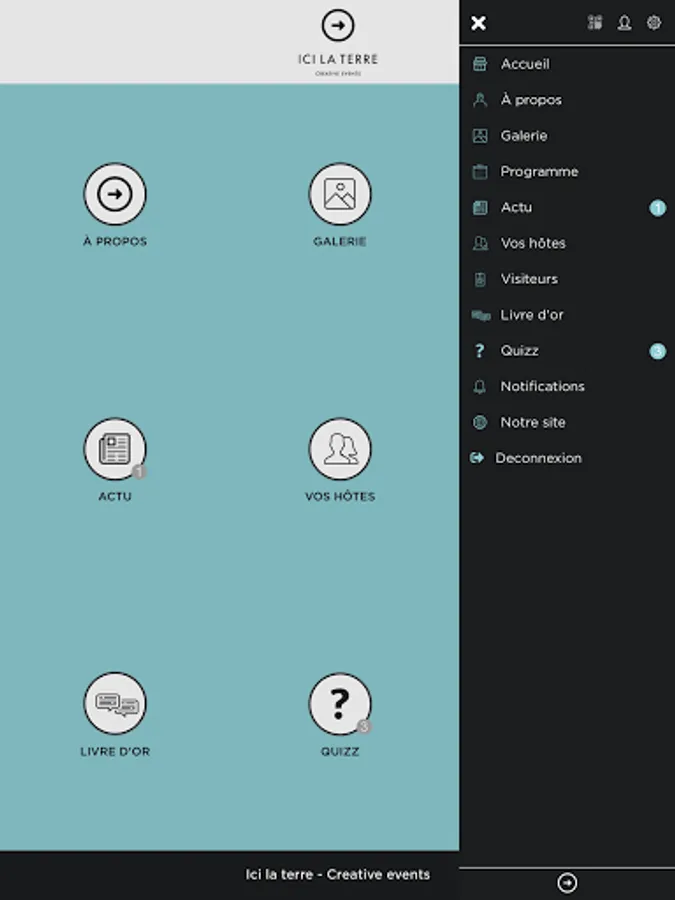Click the arrow logo at menu bottom
The image size is (675, 900).
coord(567,882)
